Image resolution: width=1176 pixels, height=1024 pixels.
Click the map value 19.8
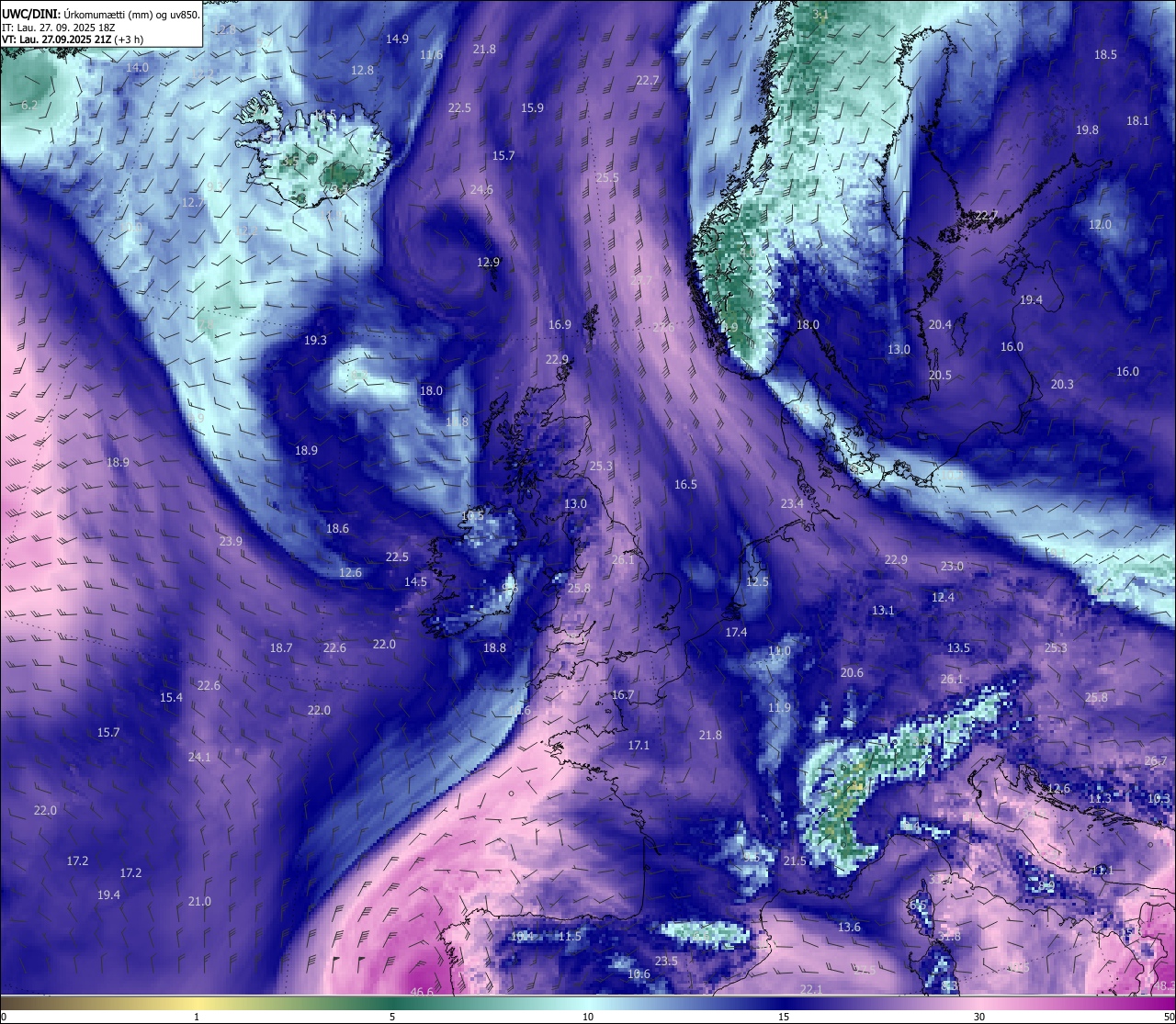point(1087,129)
